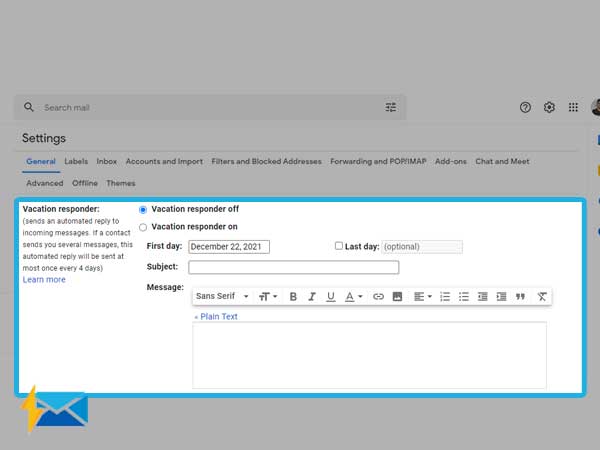
Task: Click the Message body text area
Action: pos(369,355)
